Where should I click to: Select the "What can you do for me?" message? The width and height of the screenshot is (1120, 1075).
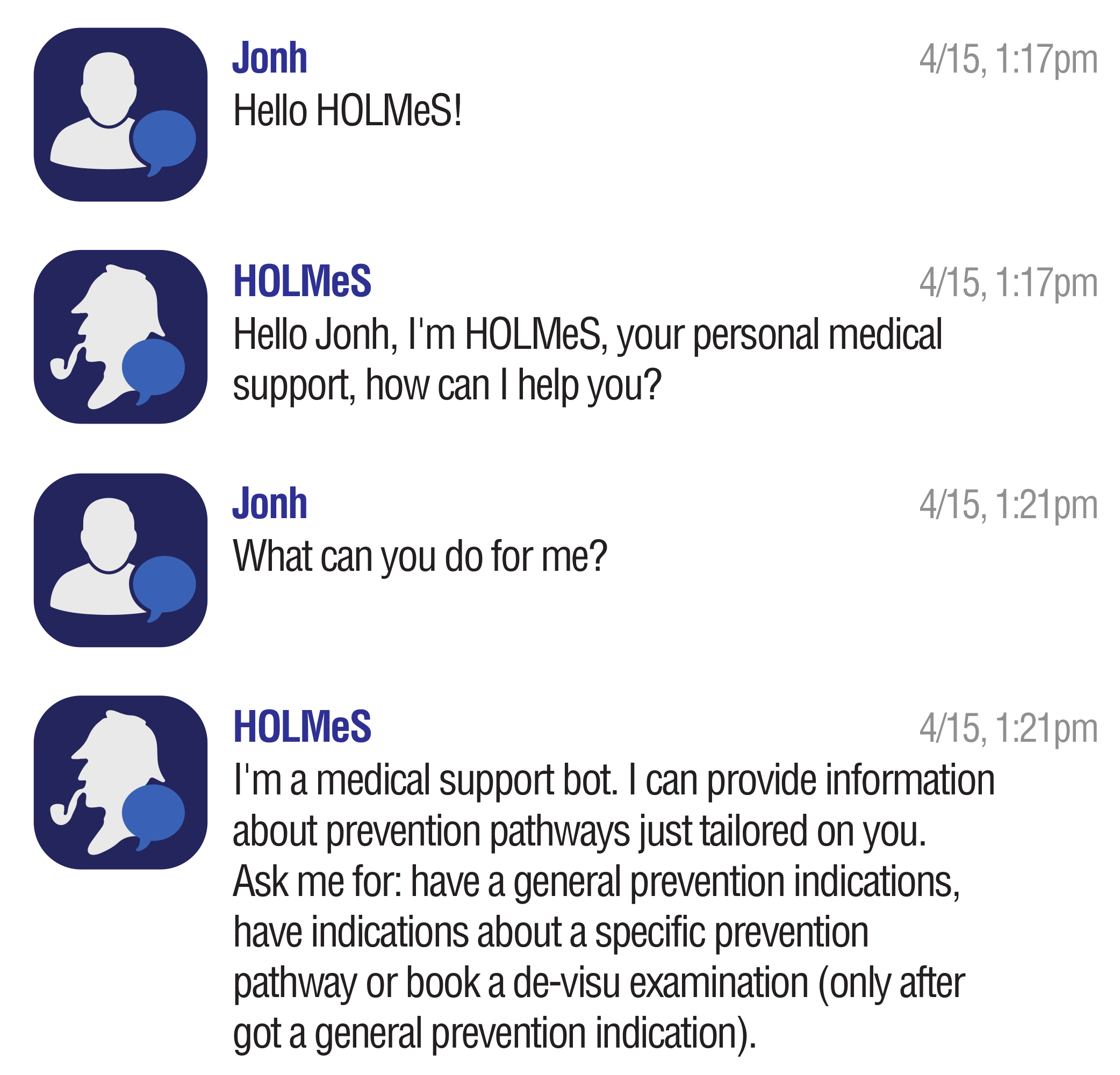[420, 556]
